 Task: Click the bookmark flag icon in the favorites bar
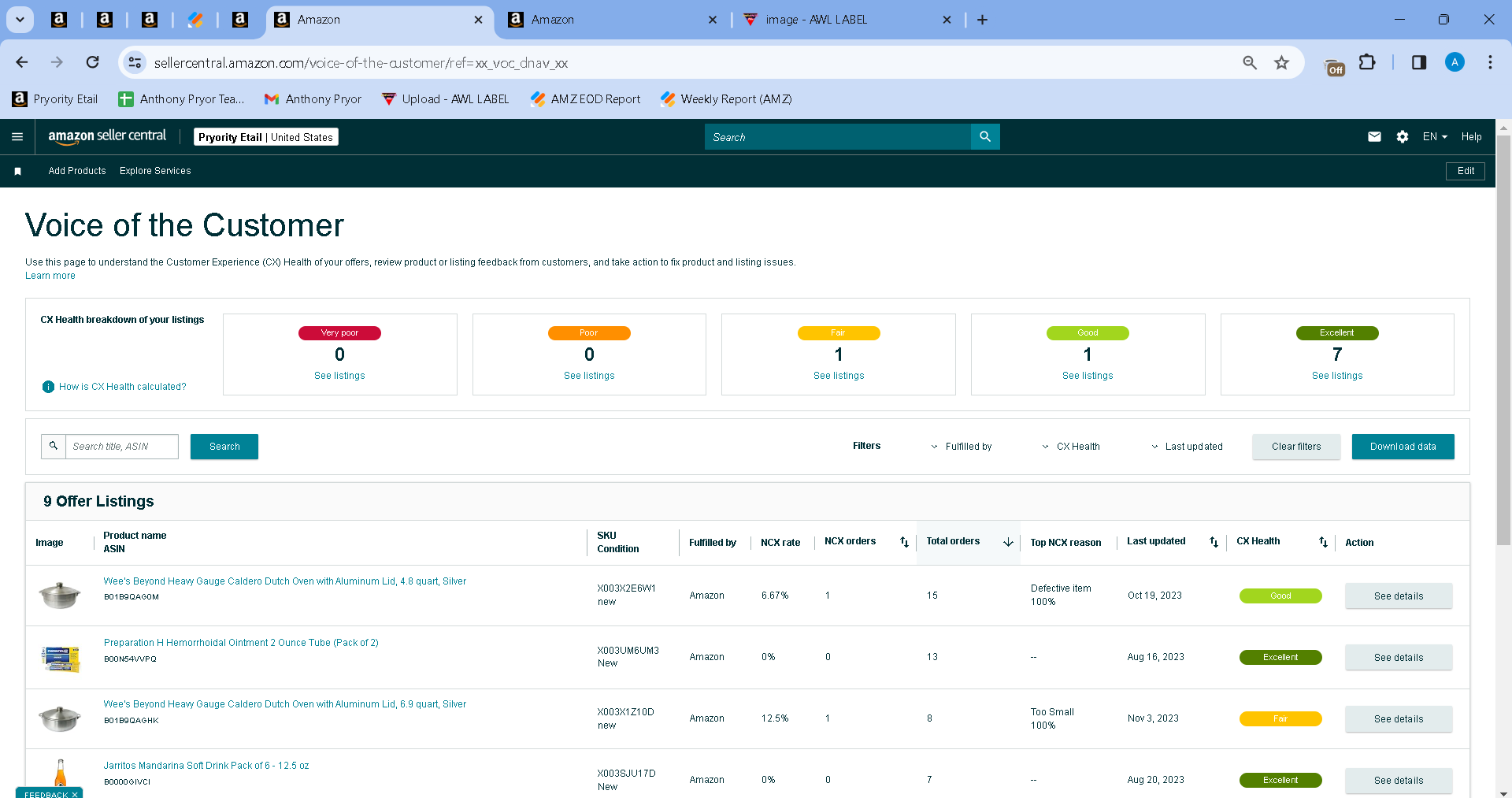17,171
